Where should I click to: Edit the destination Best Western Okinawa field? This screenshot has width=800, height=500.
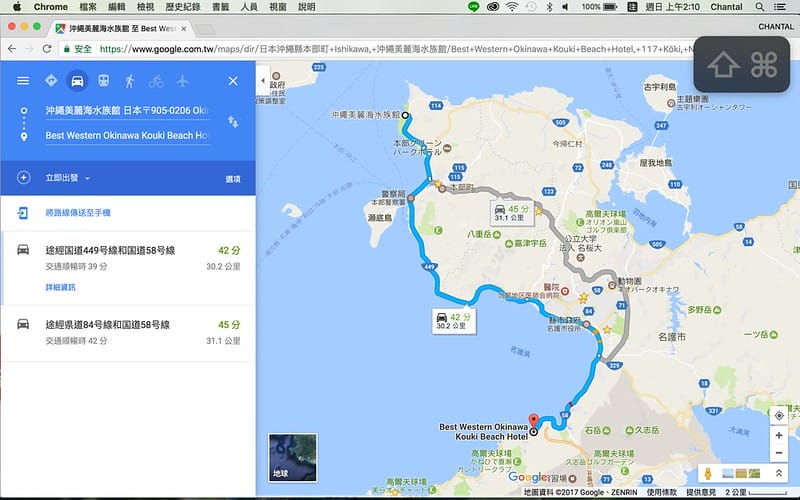(x=127, y=135)
